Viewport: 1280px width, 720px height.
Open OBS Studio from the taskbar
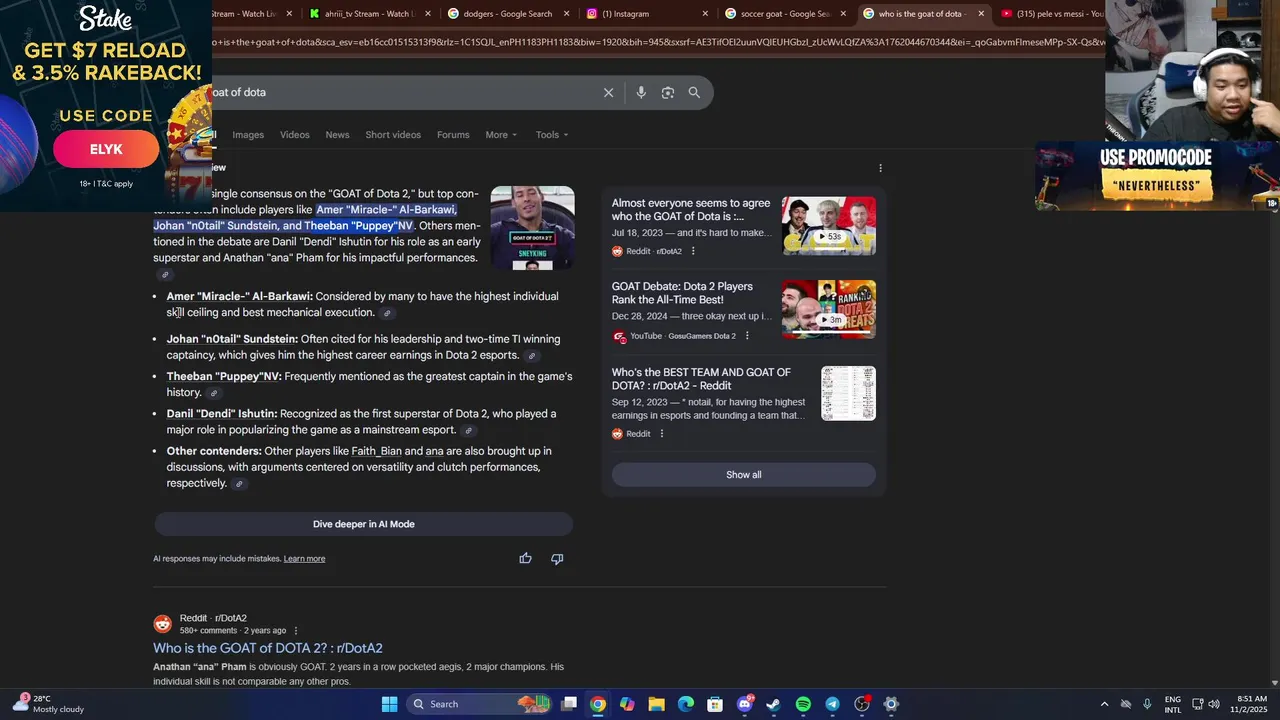click(x=861, y=704)
